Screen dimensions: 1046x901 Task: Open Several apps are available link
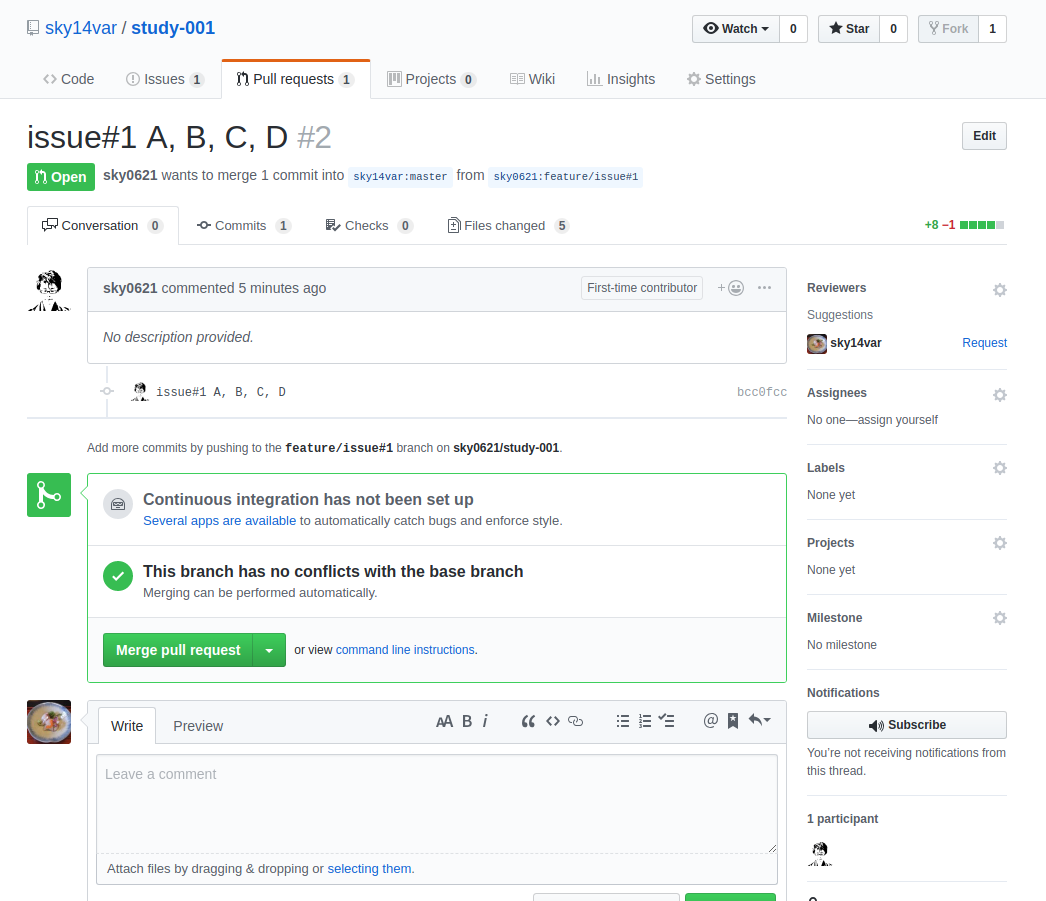(x=219, y=521)
